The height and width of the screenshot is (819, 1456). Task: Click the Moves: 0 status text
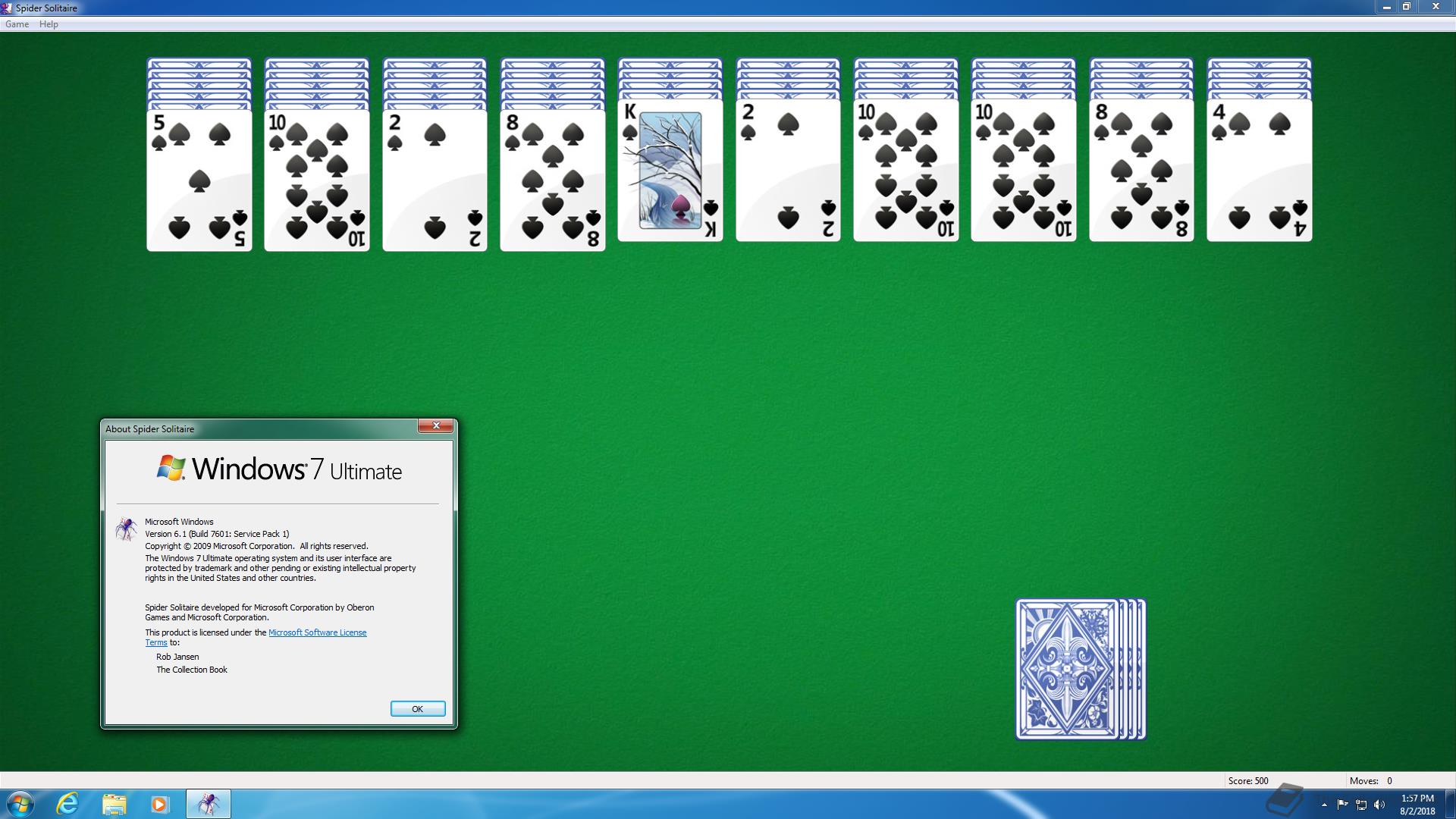pos(1371,780)
